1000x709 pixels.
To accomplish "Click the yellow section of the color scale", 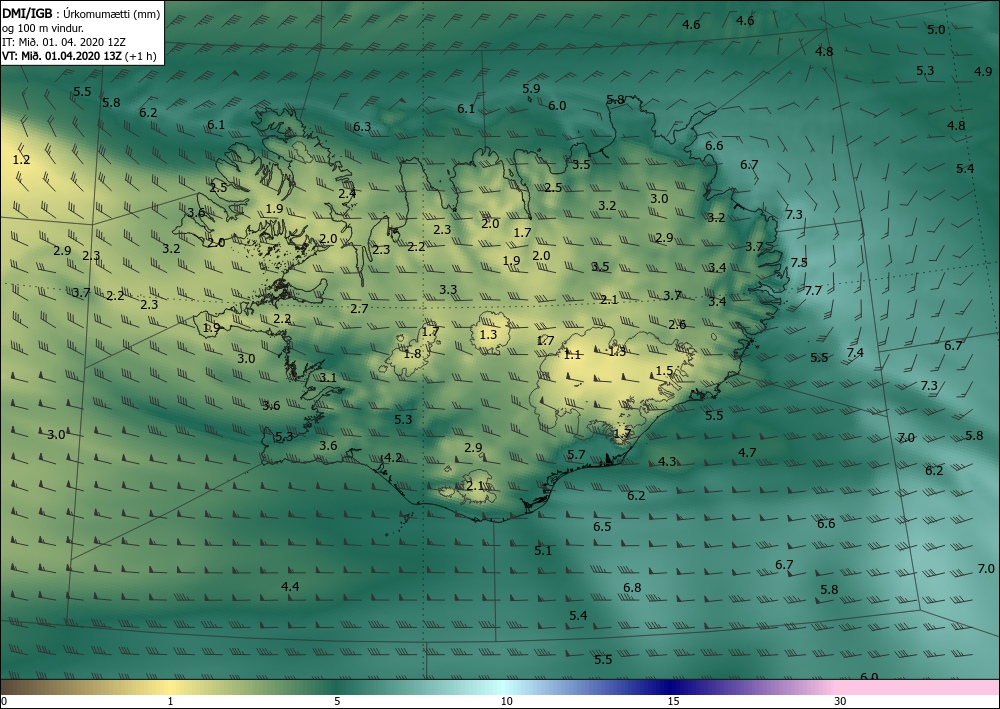I will pyautogui.click(x=169, y=687).
